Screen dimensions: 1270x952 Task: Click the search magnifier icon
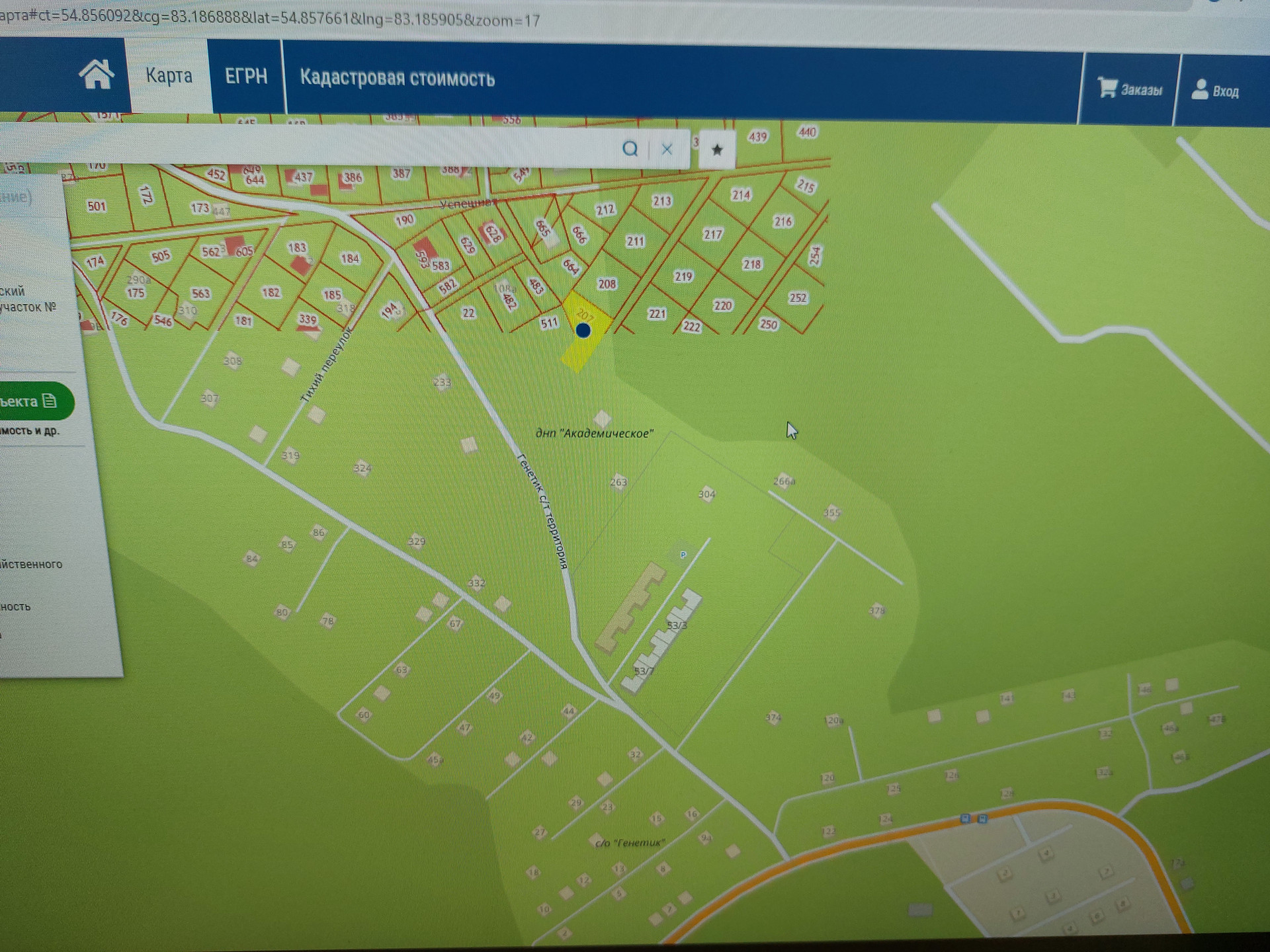tap(630, 149)
